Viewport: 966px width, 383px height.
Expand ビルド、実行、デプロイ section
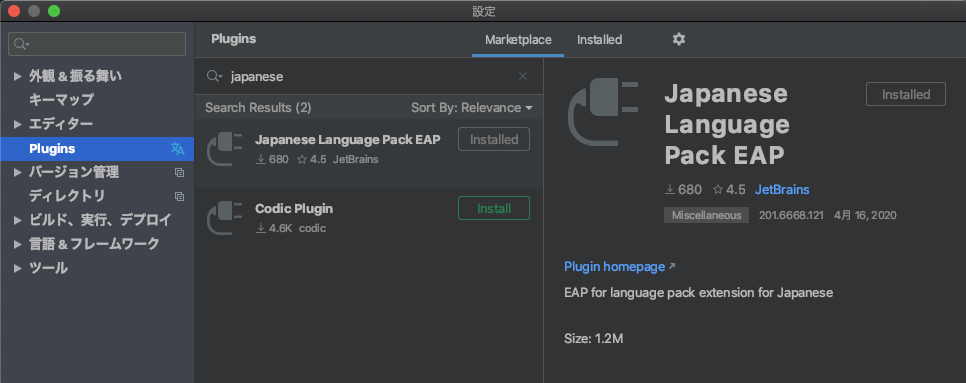click(17, 220)
